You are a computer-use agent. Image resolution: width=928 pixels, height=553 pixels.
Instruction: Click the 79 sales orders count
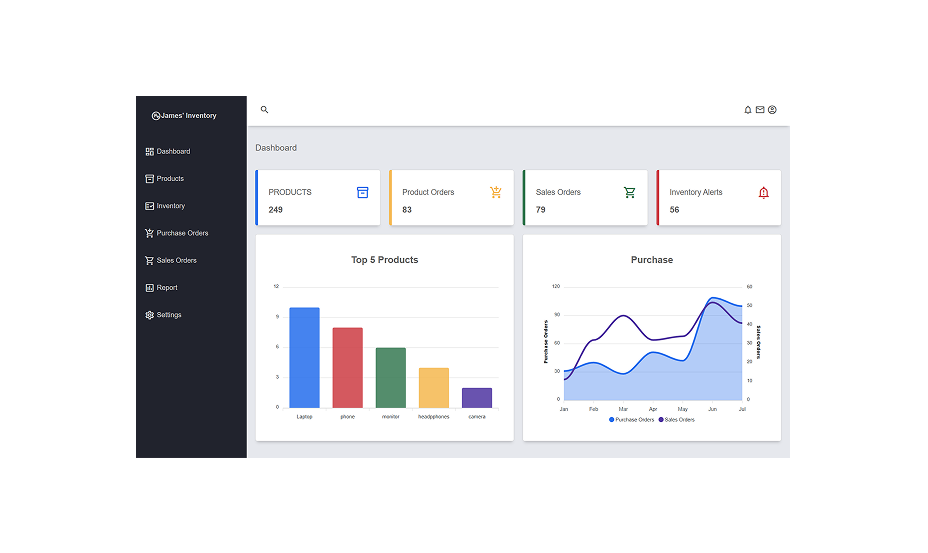point(540,210)
